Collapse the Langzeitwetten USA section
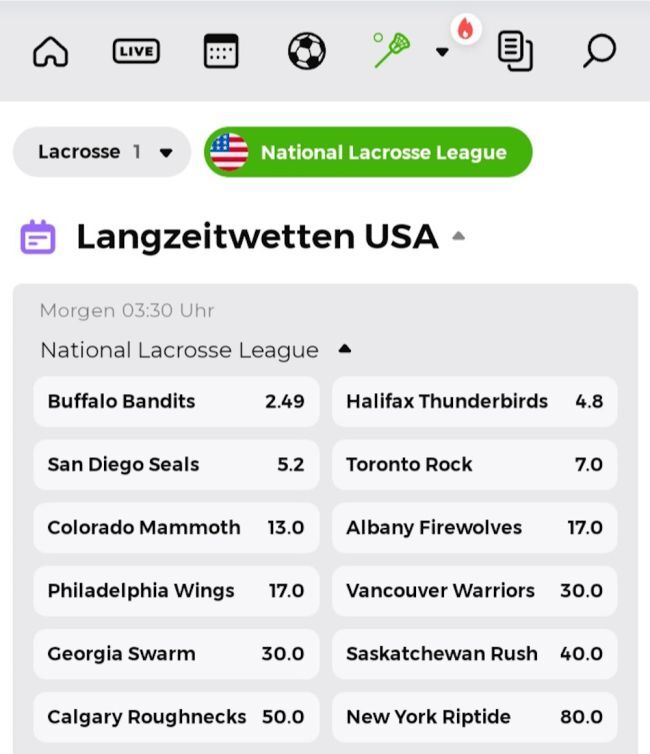Image resolution: width=650 pixels, height=754 pixels. 458,237
